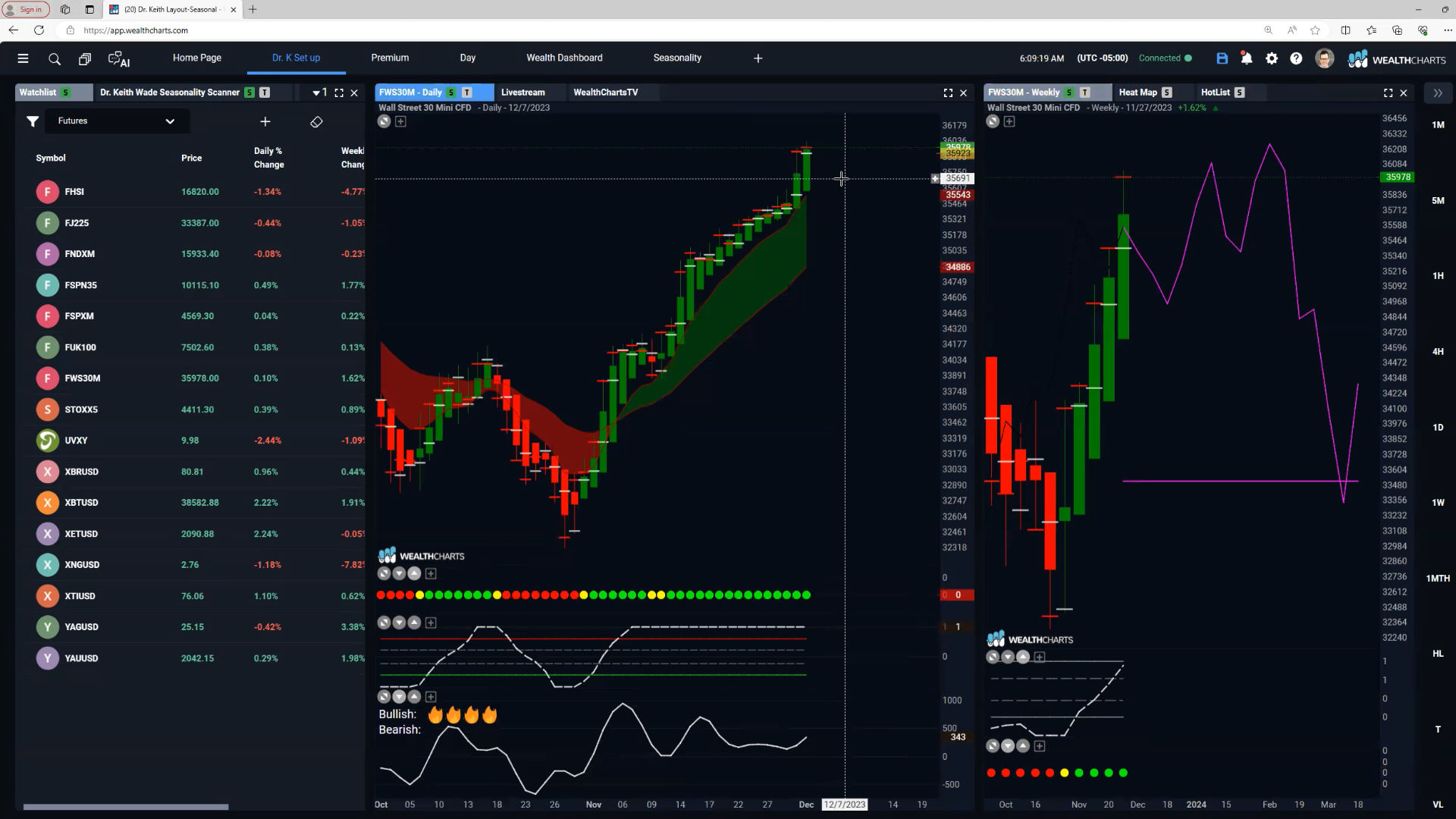This screenshot has width=1456, height=819.
Task: Switch to the Livestream tab
Action: click(523, 93)
